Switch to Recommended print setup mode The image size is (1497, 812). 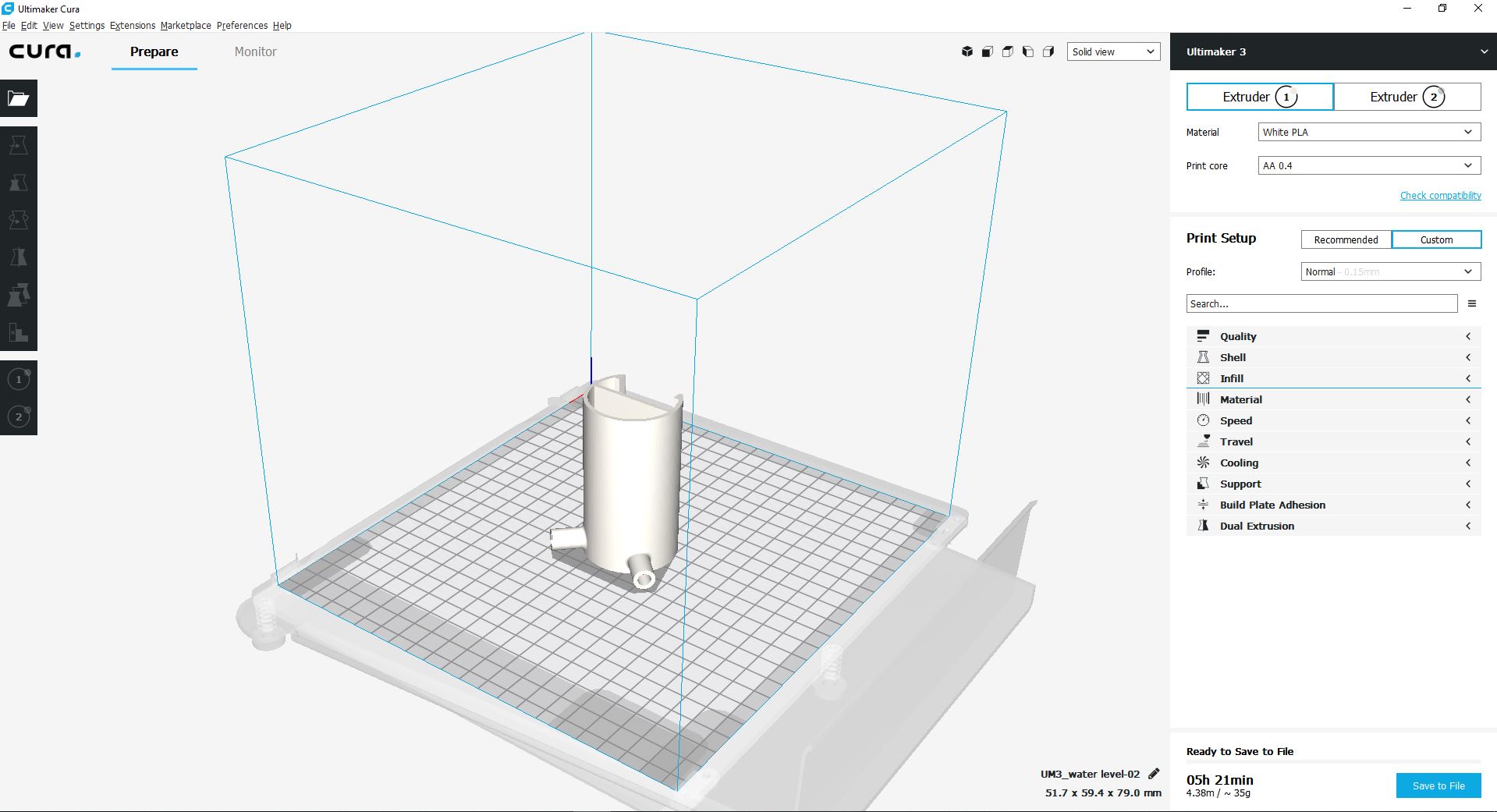tap(1346, 239)
